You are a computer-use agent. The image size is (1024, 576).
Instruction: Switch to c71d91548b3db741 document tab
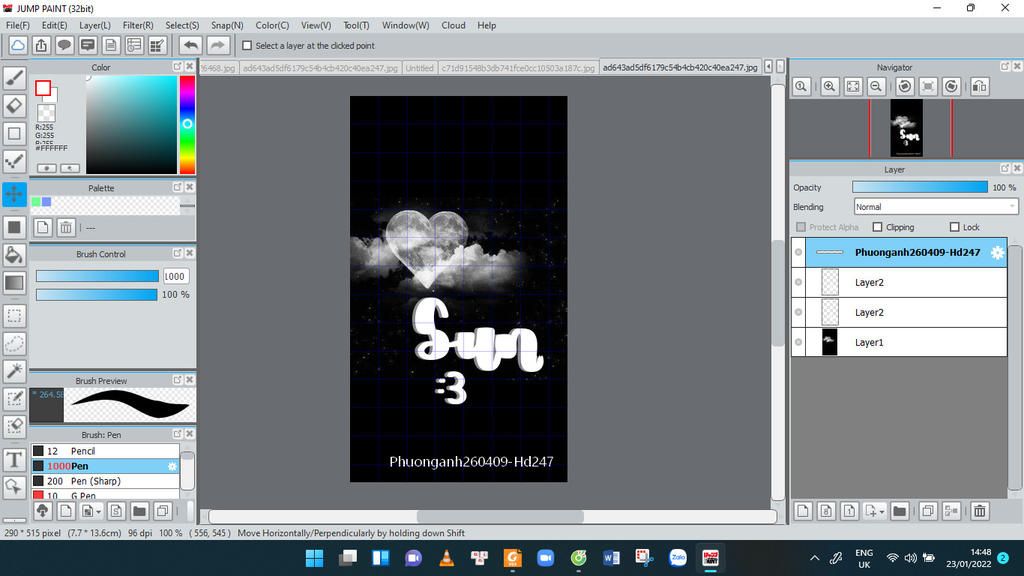518,68
